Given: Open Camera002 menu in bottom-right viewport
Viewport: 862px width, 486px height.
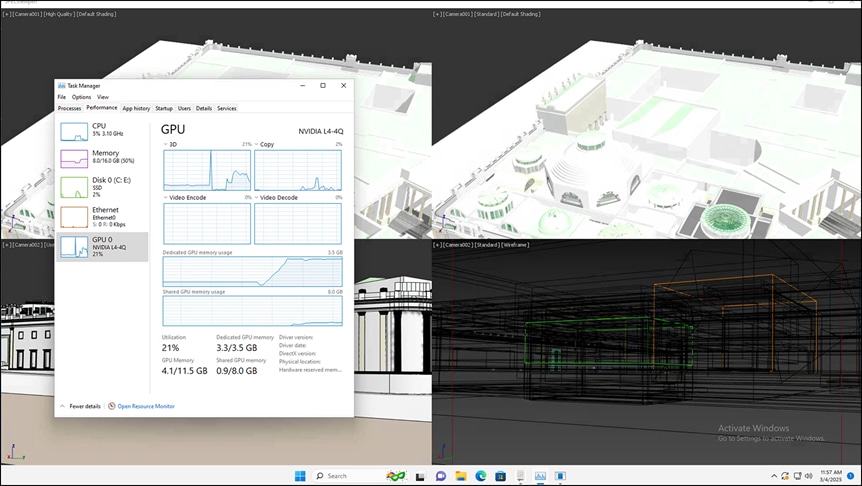Looking at the screenshot, I should (x=458, y=245).
